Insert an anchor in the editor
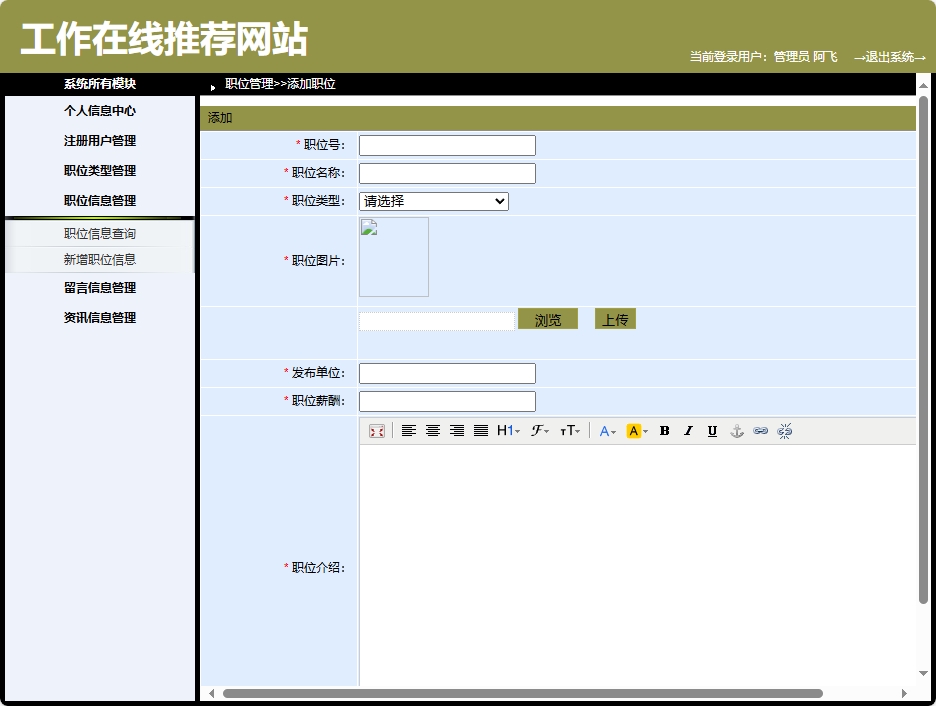Image resolution: width=936 pixels, height=706 pixels. click(x=736, y=430)
